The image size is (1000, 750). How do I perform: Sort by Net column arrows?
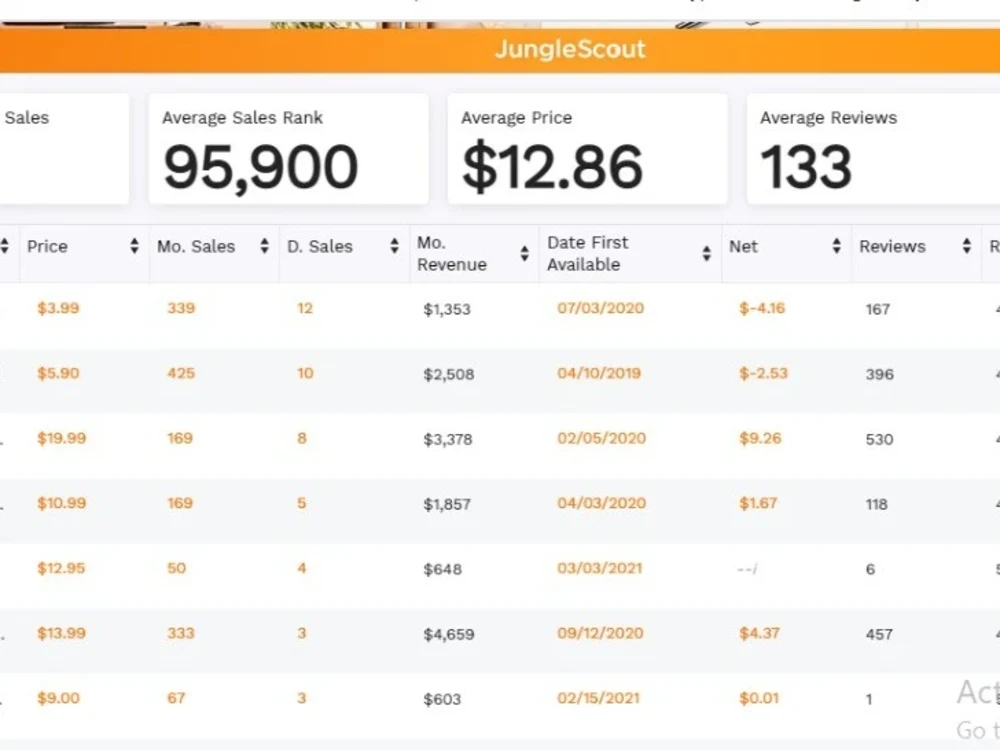[836, 246]
